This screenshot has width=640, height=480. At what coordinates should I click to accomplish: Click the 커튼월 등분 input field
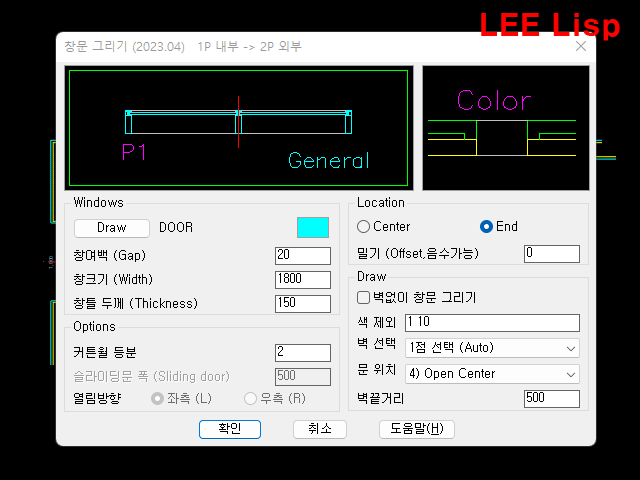tap(303, 353)
